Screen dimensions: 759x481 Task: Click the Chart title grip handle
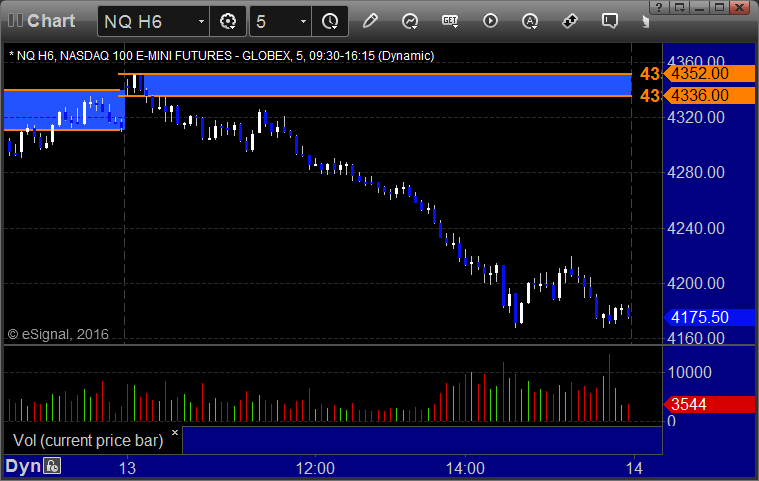click(x=15, y=21)
